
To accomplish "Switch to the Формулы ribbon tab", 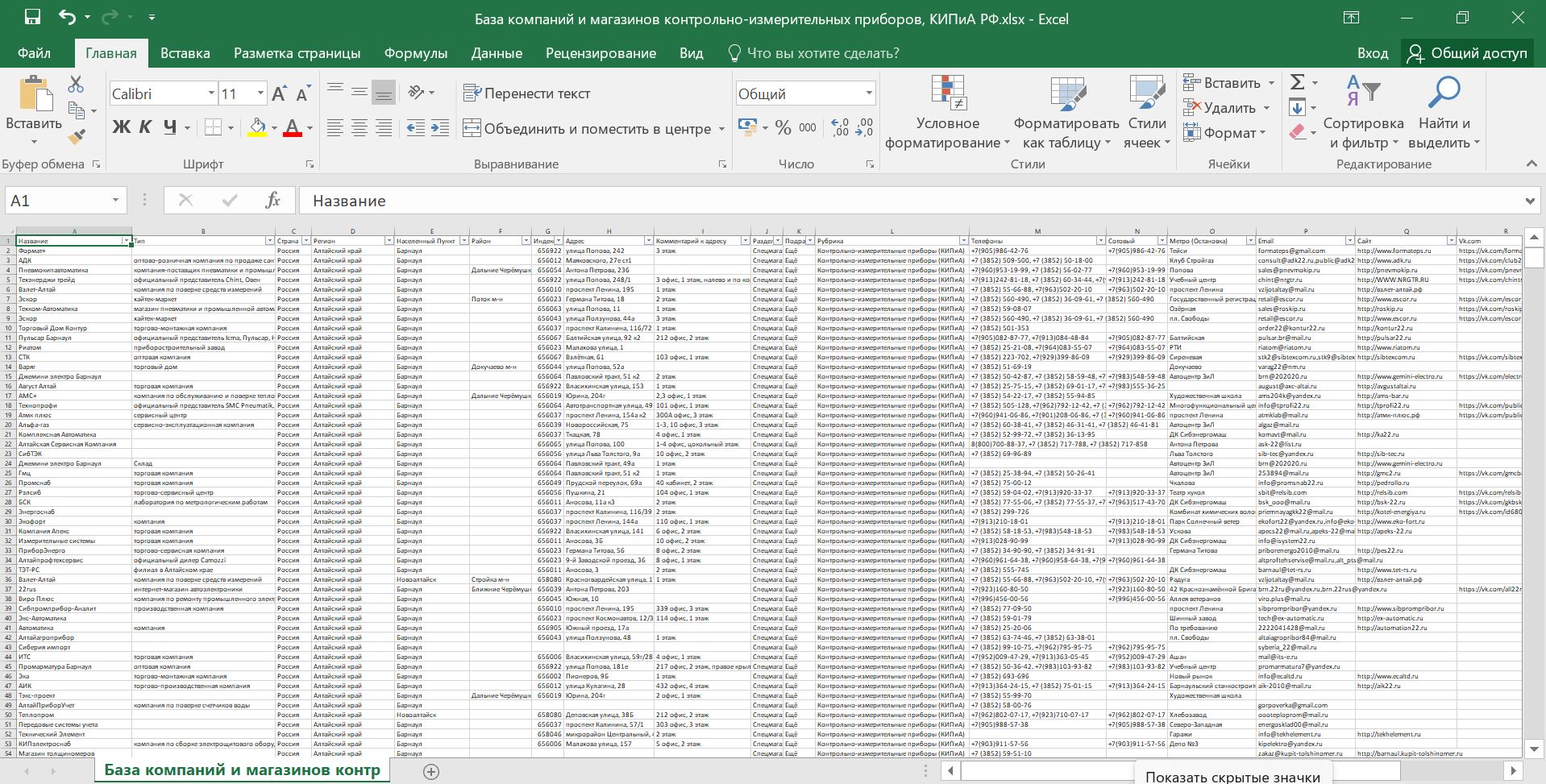I will click(x=415, y=53).
